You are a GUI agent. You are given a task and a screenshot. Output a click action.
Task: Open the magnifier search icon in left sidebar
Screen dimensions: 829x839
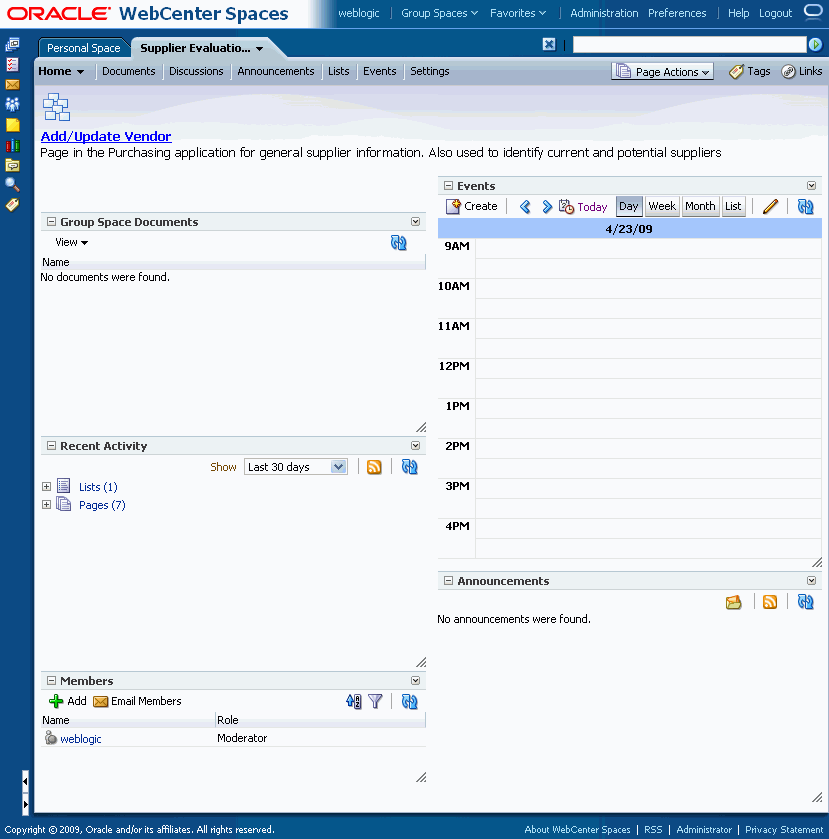pyautogui.click(x=12, y=185)
